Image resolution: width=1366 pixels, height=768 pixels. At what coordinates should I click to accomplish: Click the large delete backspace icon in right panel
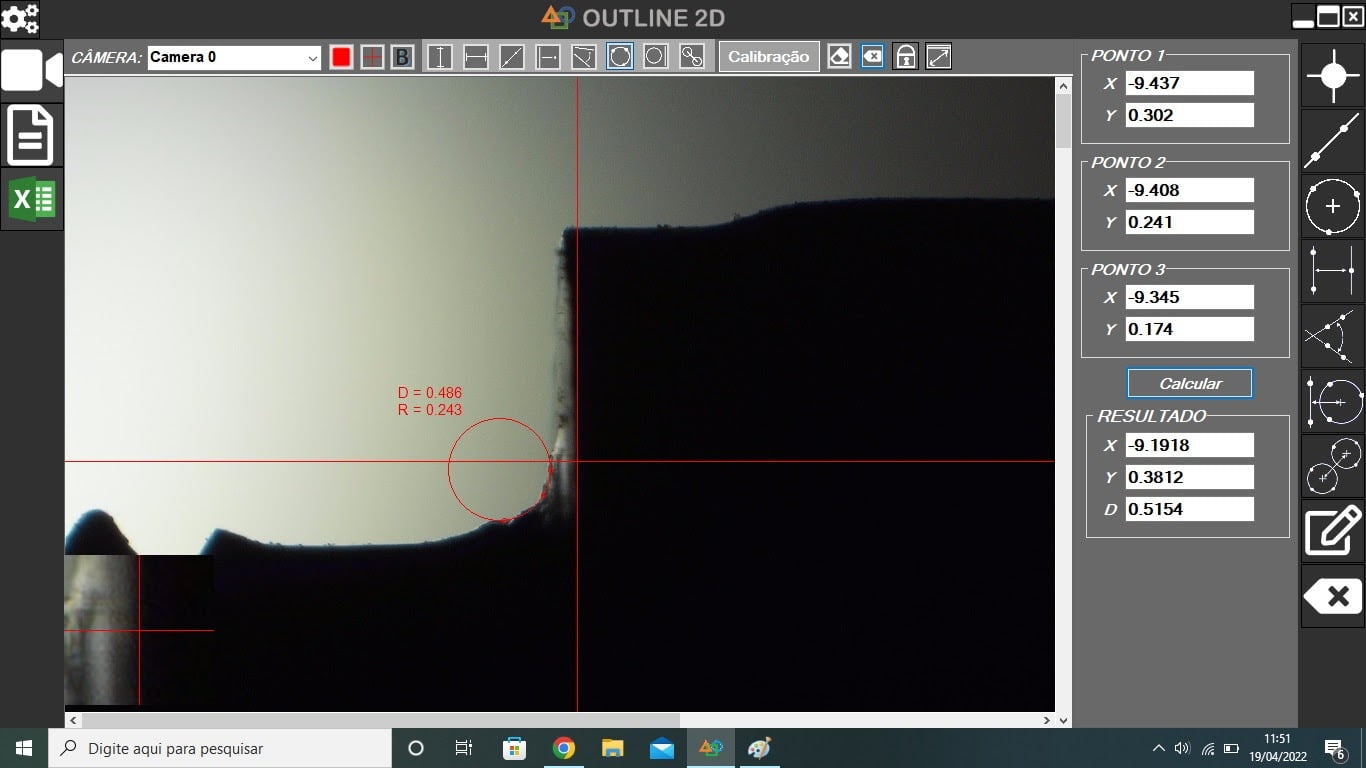coord(1332,596)
